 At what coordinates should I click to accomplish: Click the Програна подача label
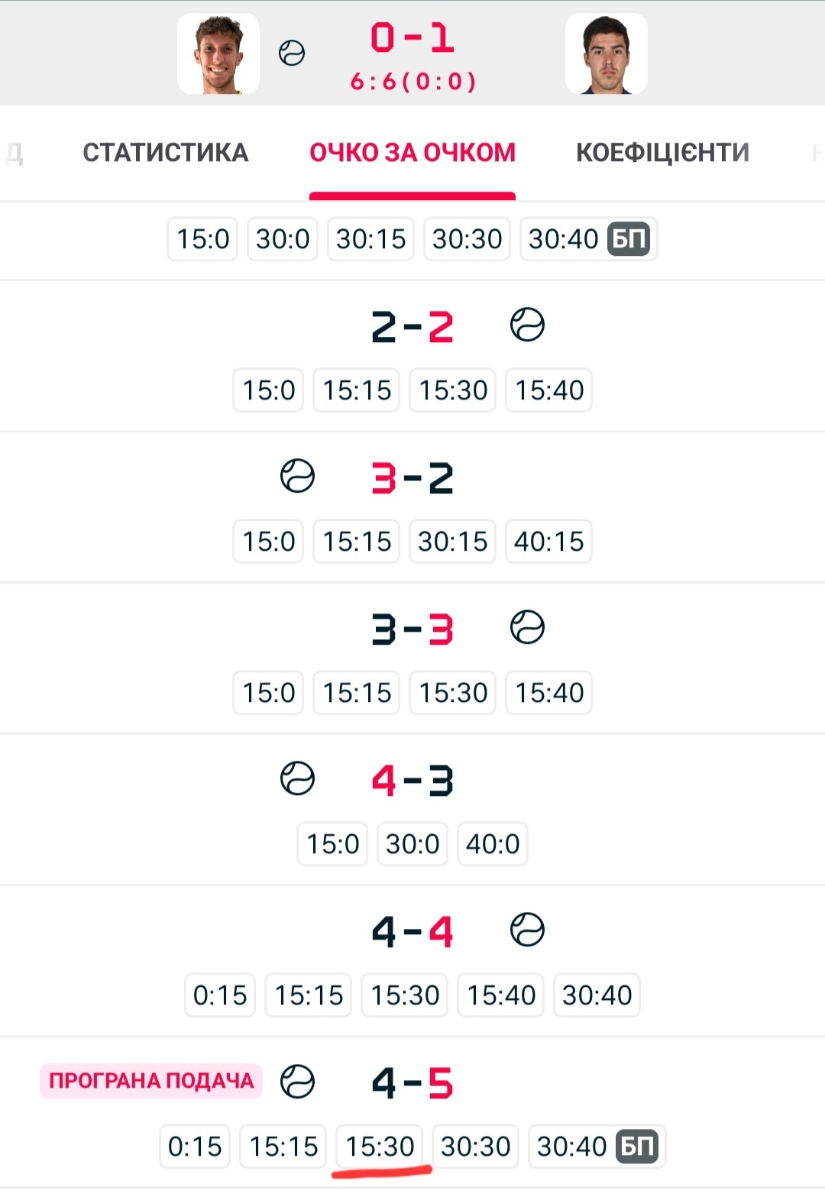[151, 1081]
